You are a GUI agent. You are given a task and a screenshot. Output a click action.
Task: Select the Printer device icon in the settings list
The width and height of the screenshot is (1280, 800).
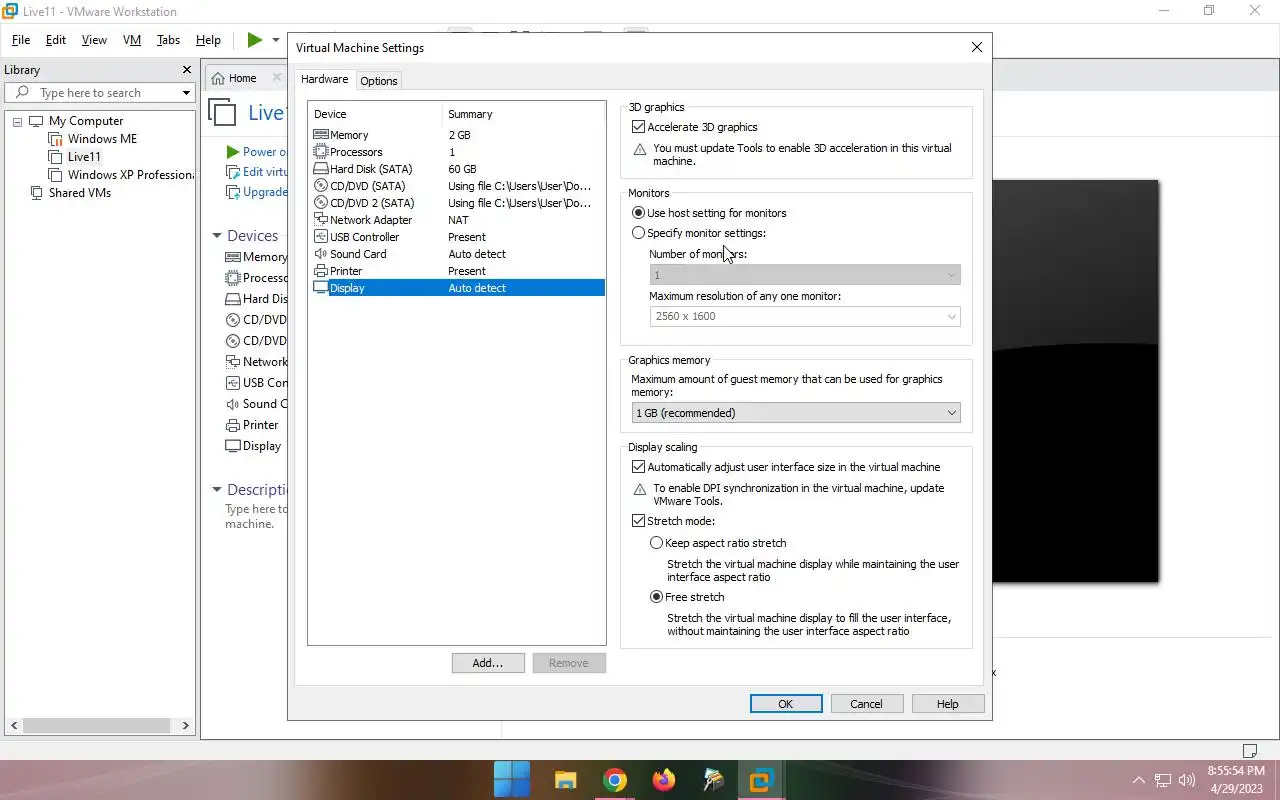pyautogui.click(x=321, y=271)
